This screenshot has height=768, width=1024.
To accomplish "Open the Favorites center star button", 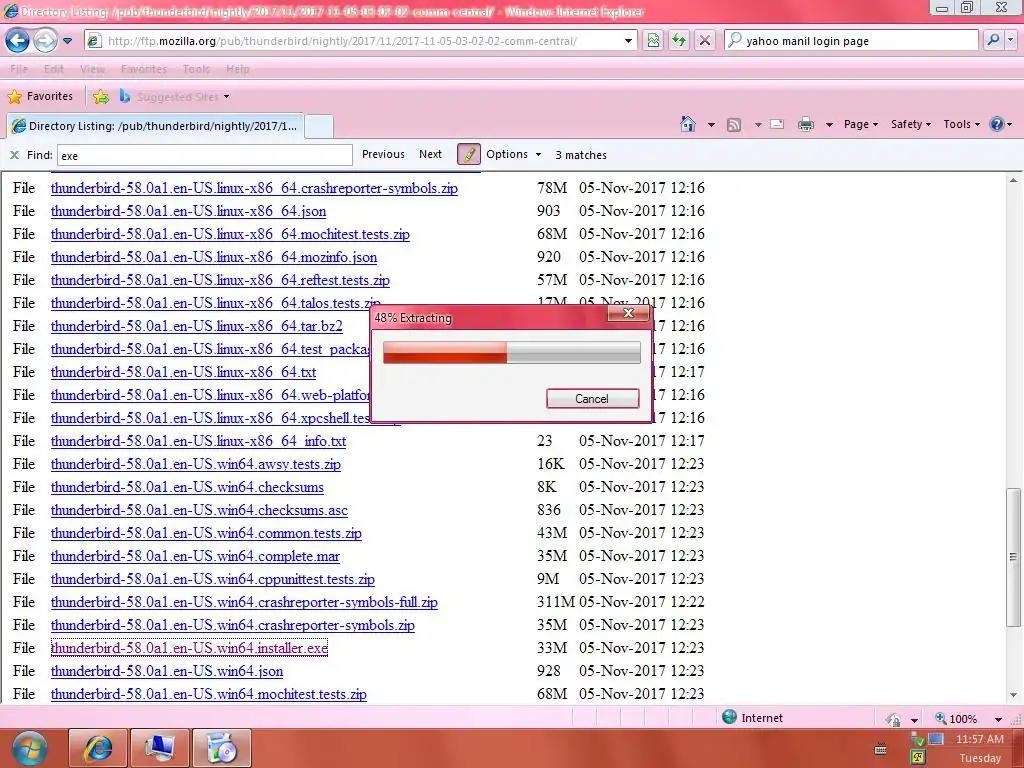I will (40, 96).
